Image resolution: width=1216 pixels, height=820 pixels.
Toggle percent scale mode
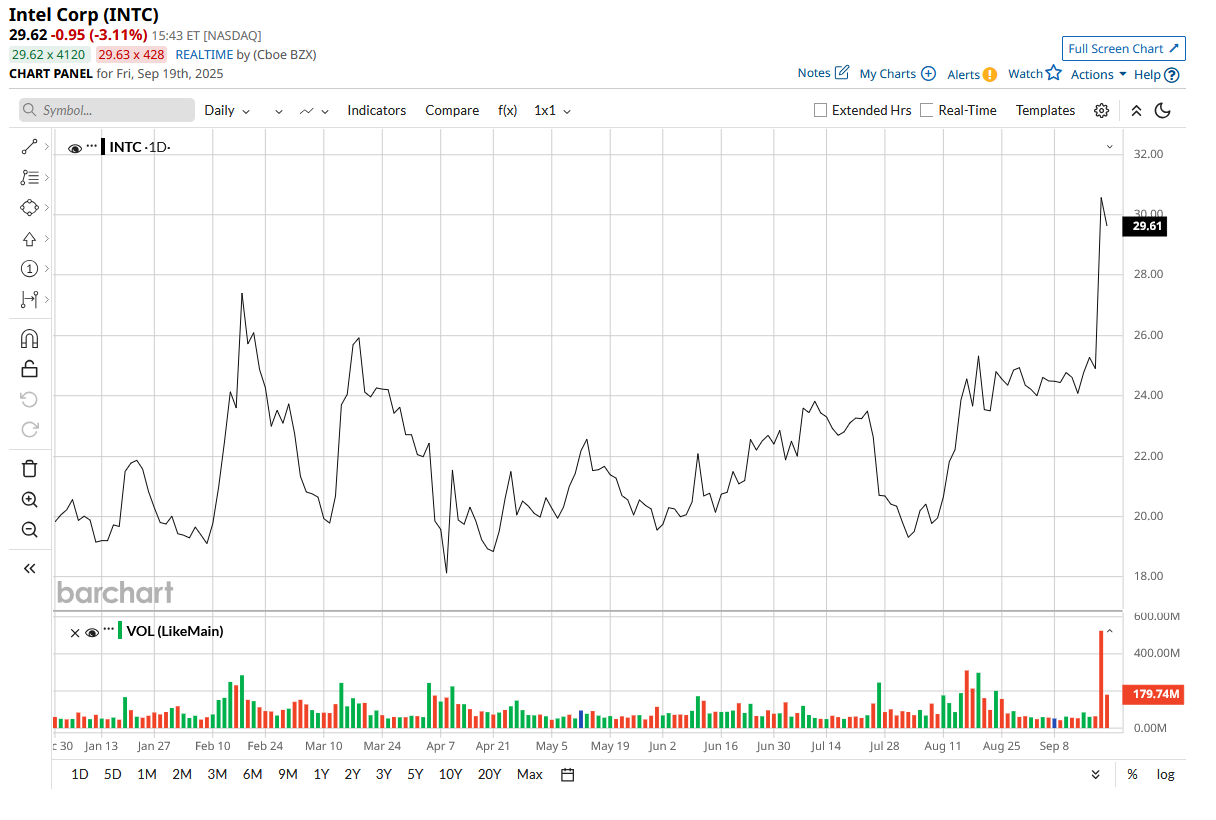tap(1132, 774)
